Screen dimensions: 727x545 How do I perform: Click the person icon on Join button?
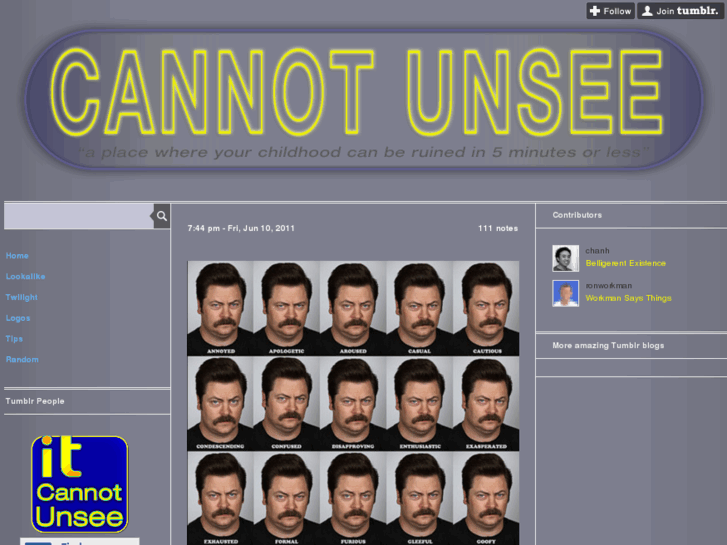pos(647,11)
